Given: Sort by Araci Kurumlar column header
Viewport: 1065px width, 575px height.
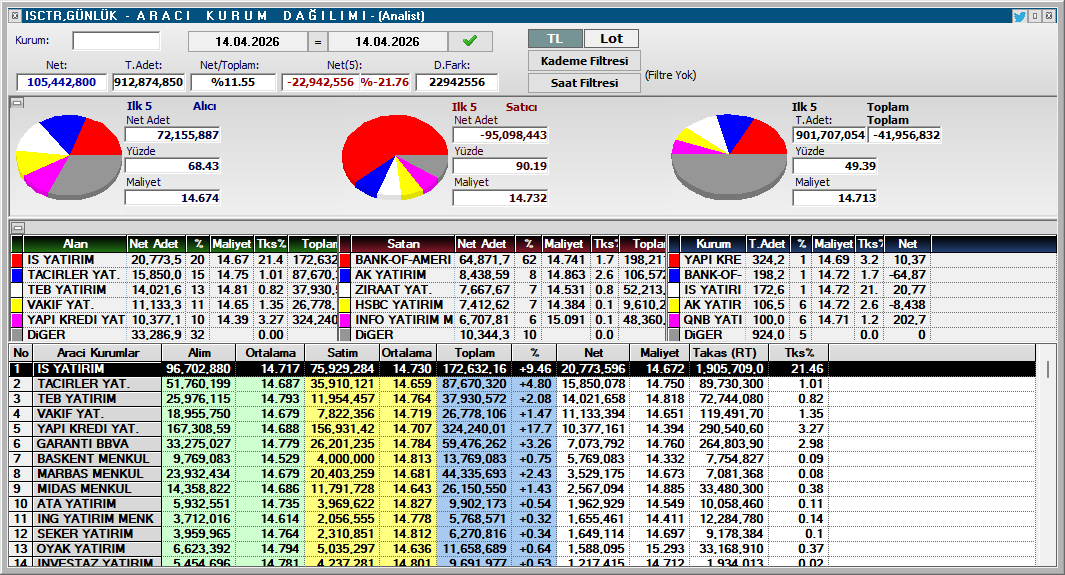Looking at the screenshot, I should point(96,353).
